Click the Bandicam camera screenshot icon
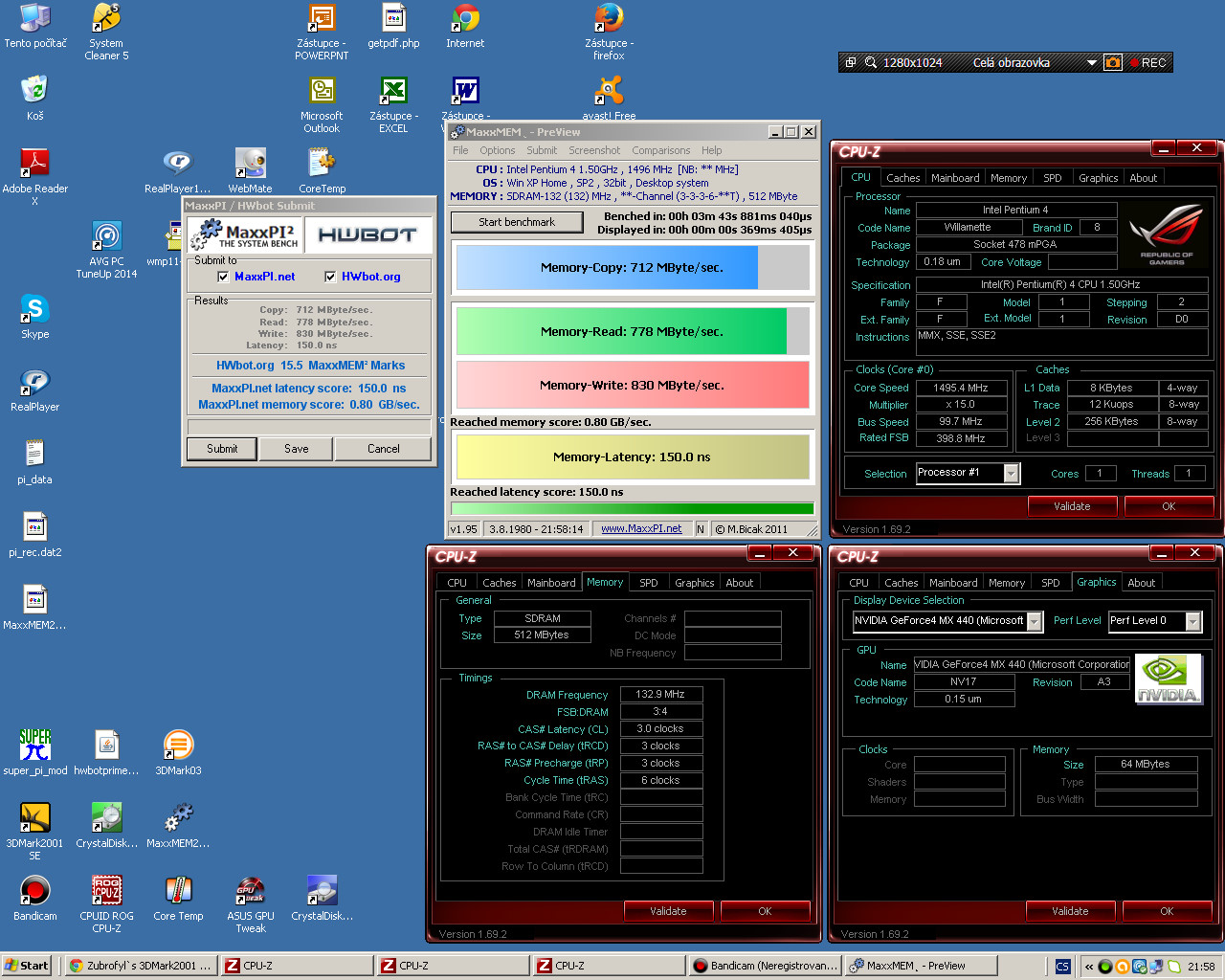Image resolution: width=1225 pixels, height=980 pixels. (1112, 62)
